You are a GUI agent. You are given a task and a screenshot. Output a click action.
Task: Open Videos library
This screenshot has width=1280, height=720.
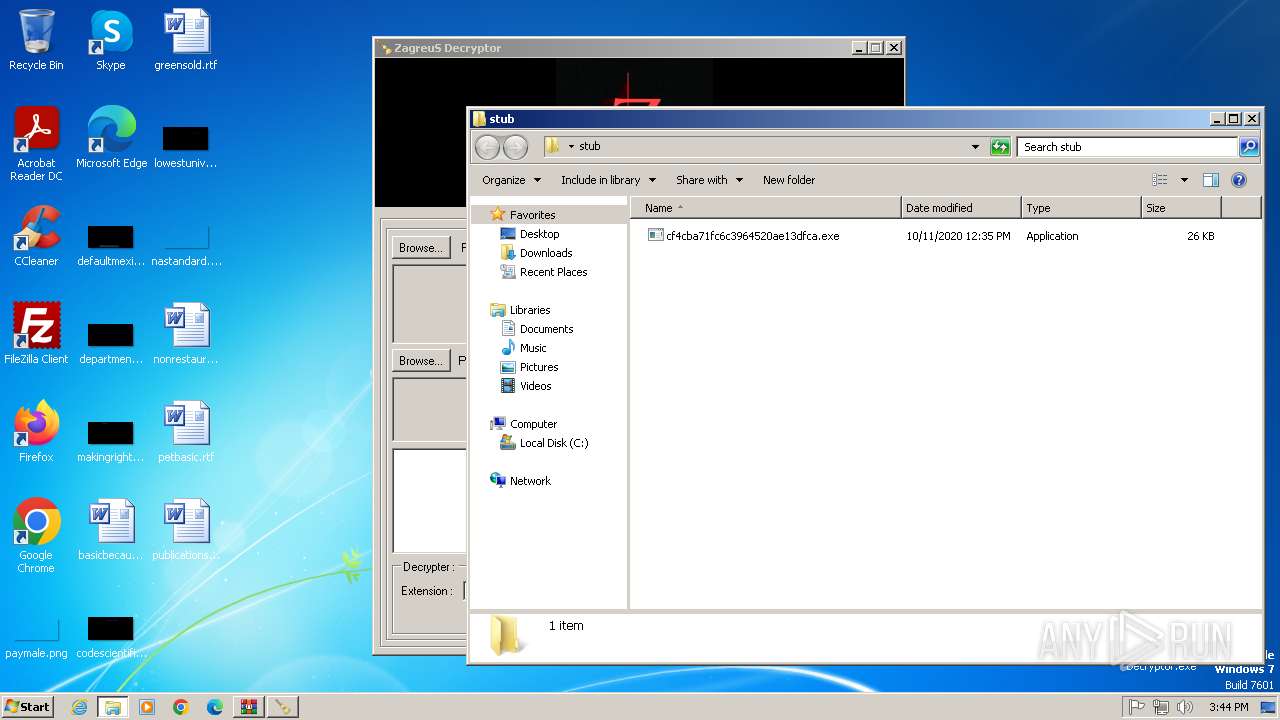[535, 386]
